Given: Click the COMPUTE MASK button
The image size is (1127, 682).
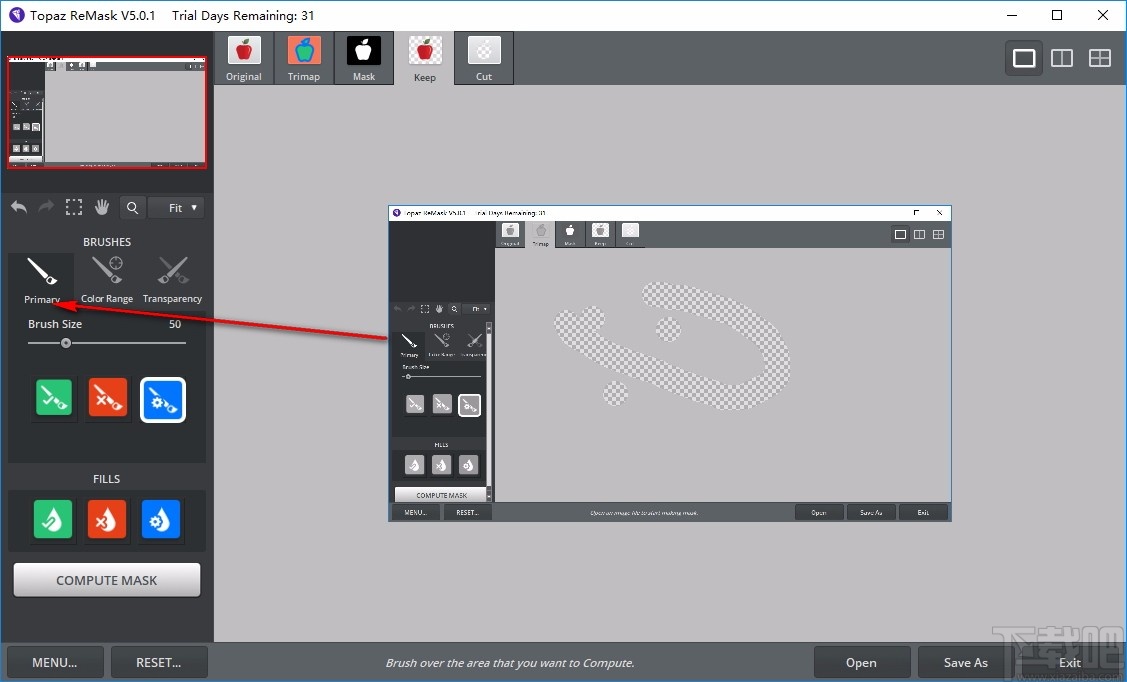Looking at the screenshot, I should coord(106,580).
